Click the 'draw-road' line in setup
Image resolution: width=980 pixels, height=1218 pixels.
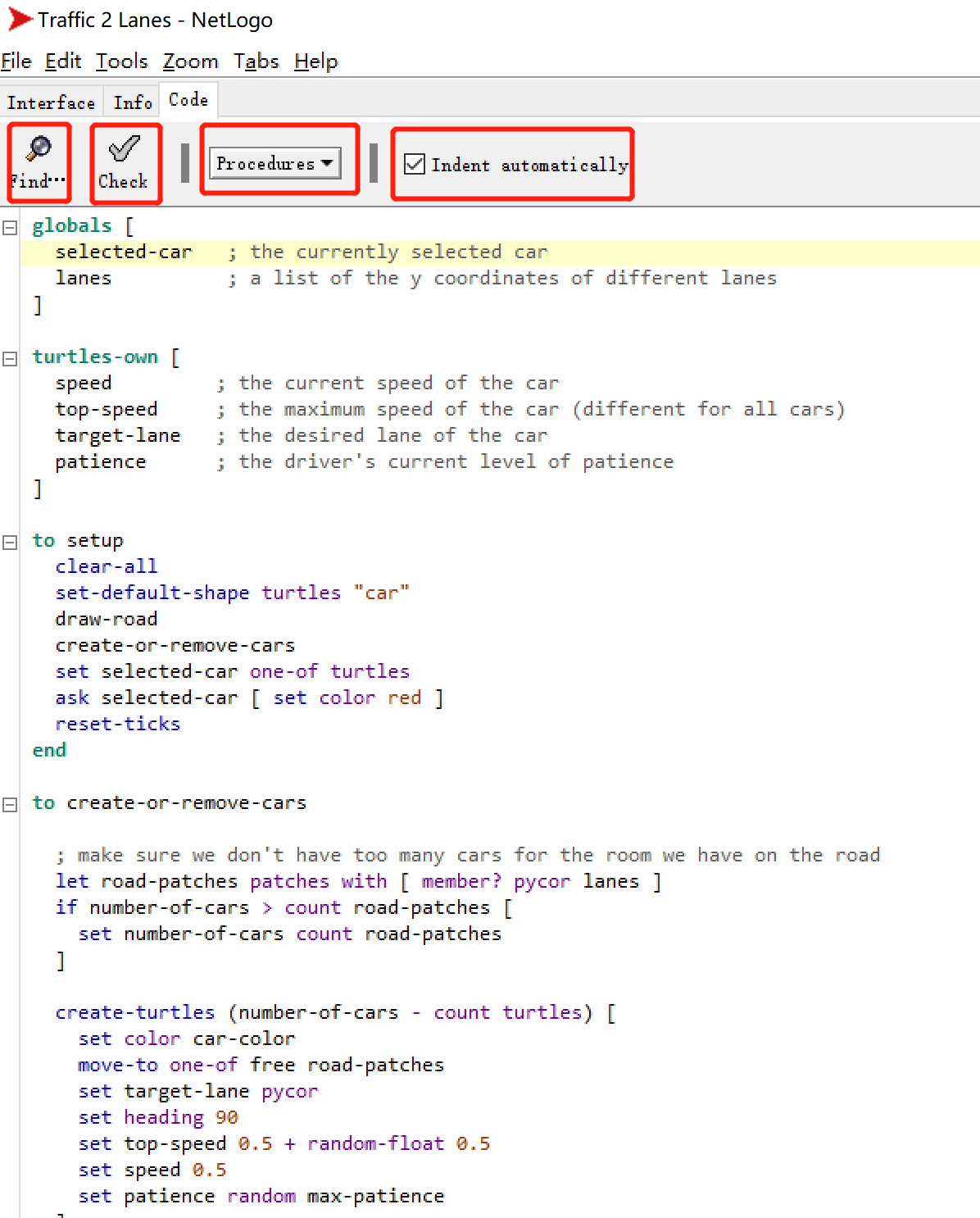pyautogui.click(x=107, y=619)
